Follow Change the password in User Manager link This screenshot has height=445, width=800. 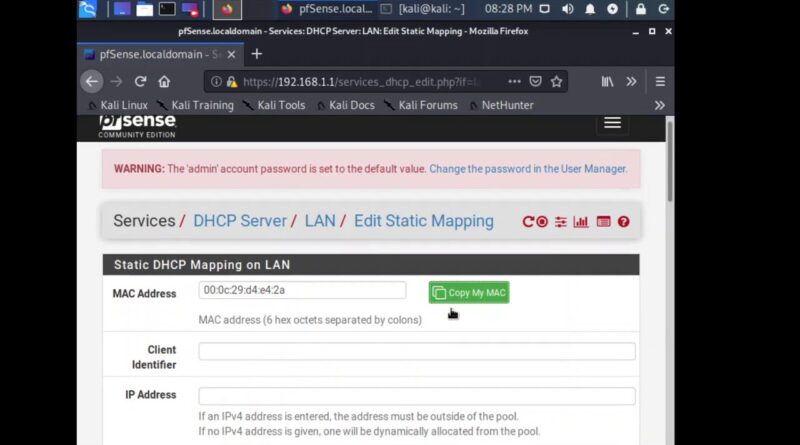click(x=528, y=169)
